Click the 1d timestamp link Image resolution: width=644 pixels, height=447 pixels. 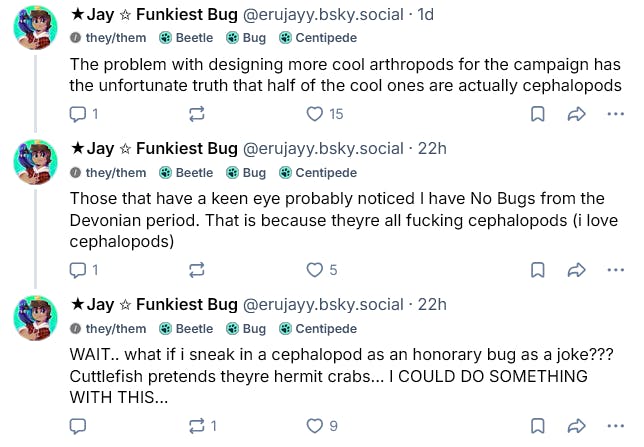425,15
